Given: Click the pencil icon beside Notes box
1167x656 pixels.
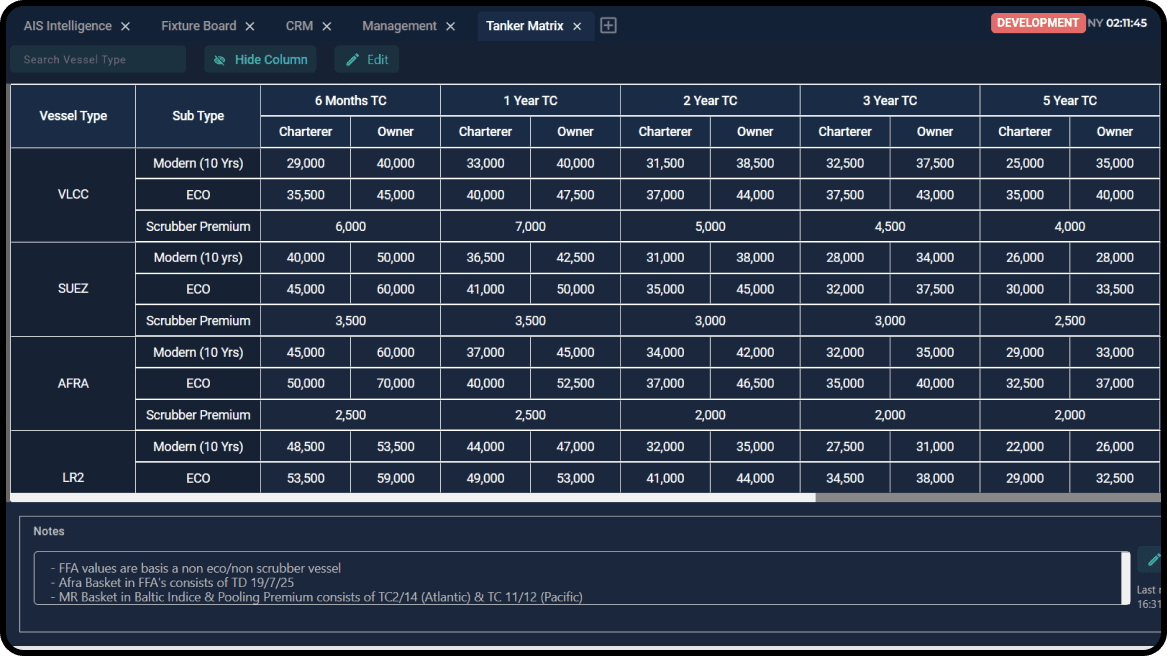Looking at the screenshot, I should pos(1153,560).
